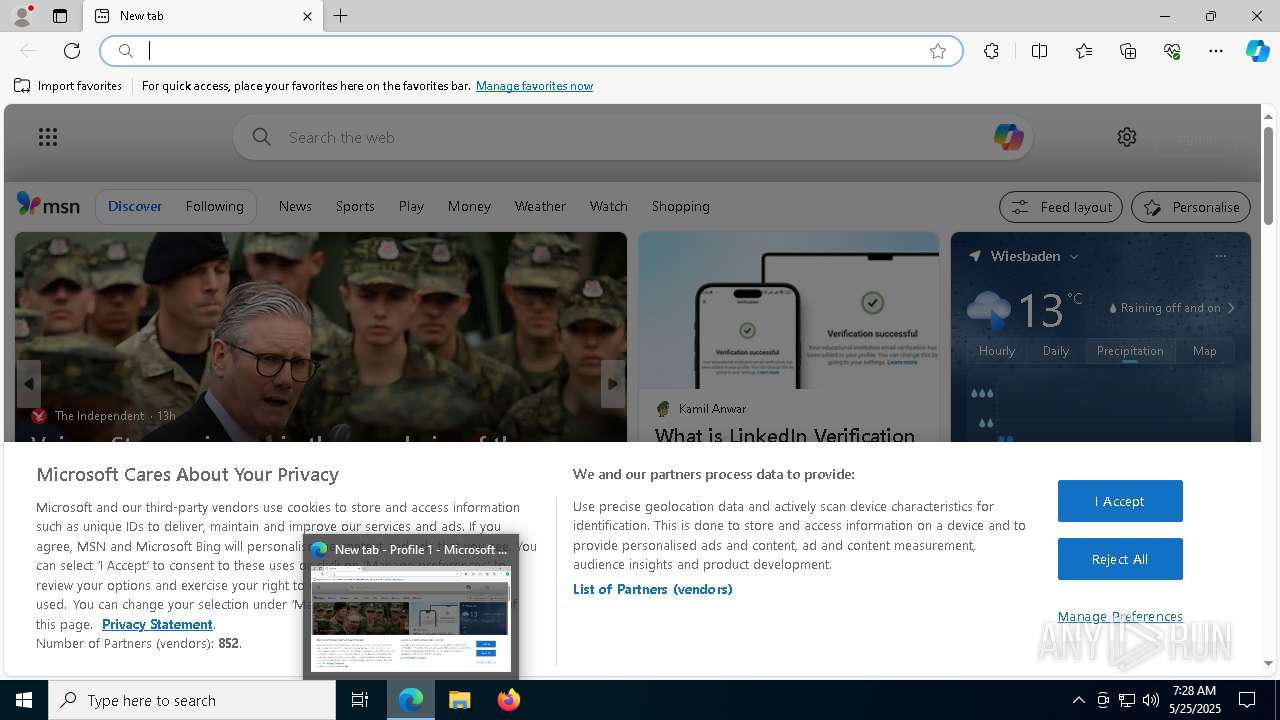Refresh the page
This screenshot has width=1280, height=720.
pos(72,51)
